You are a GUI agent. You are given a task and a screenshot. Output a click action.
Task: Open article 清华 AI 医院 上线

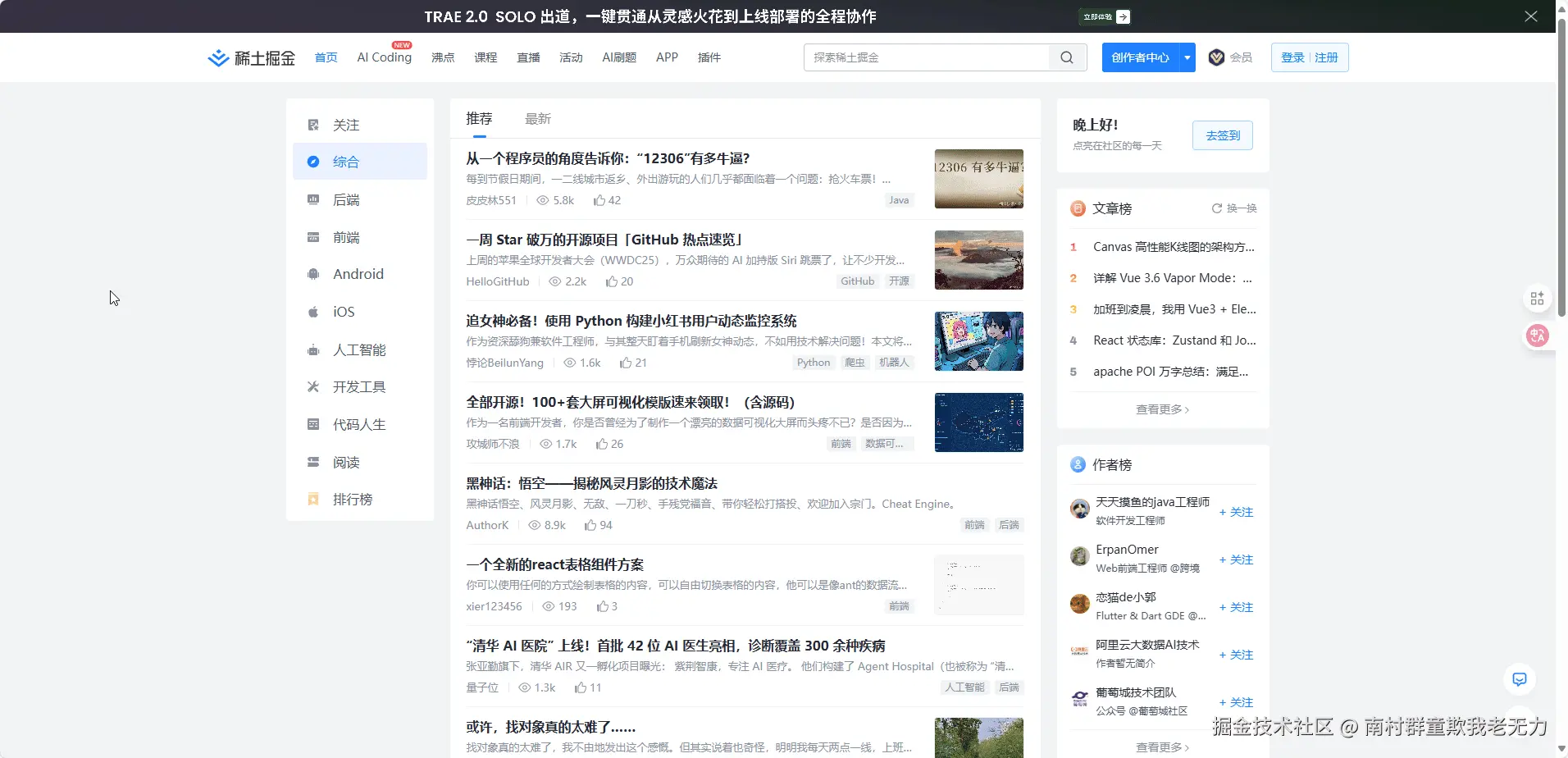point(676,646)
